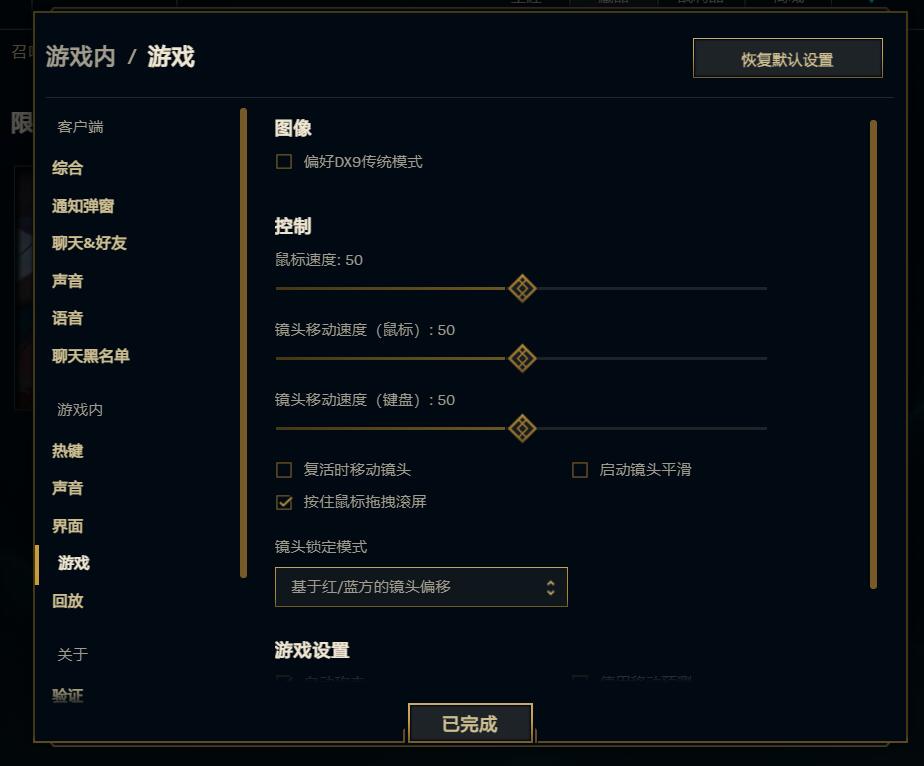Select 热键 under 游戏内

pos(67,451)
